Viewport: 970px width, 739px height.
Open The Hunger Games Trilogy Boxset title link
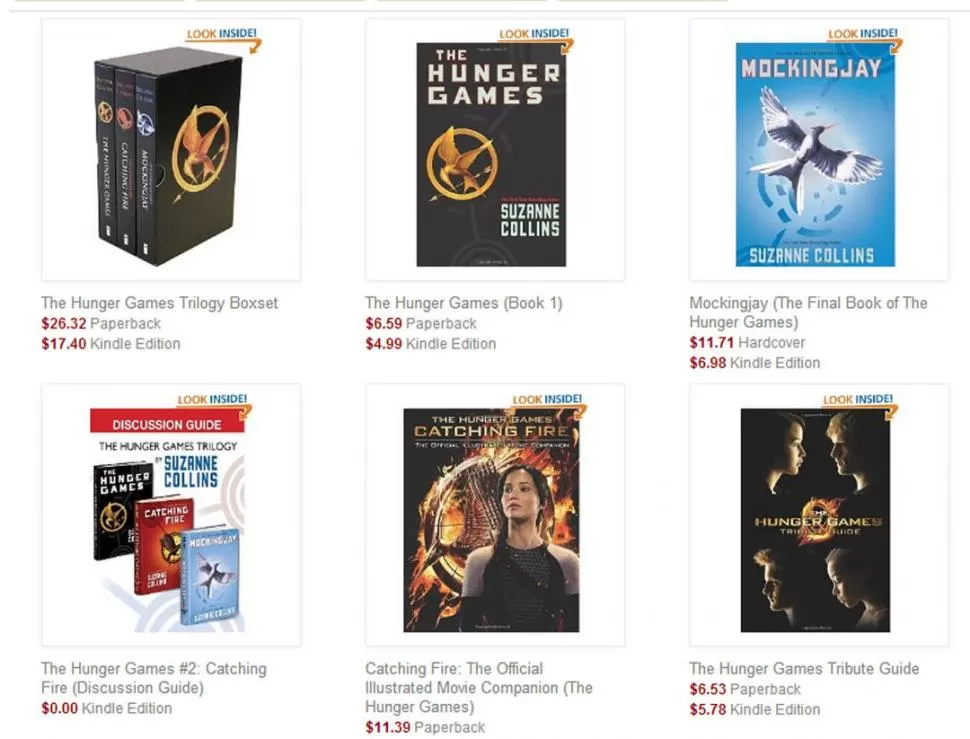(x=160, y=303)
